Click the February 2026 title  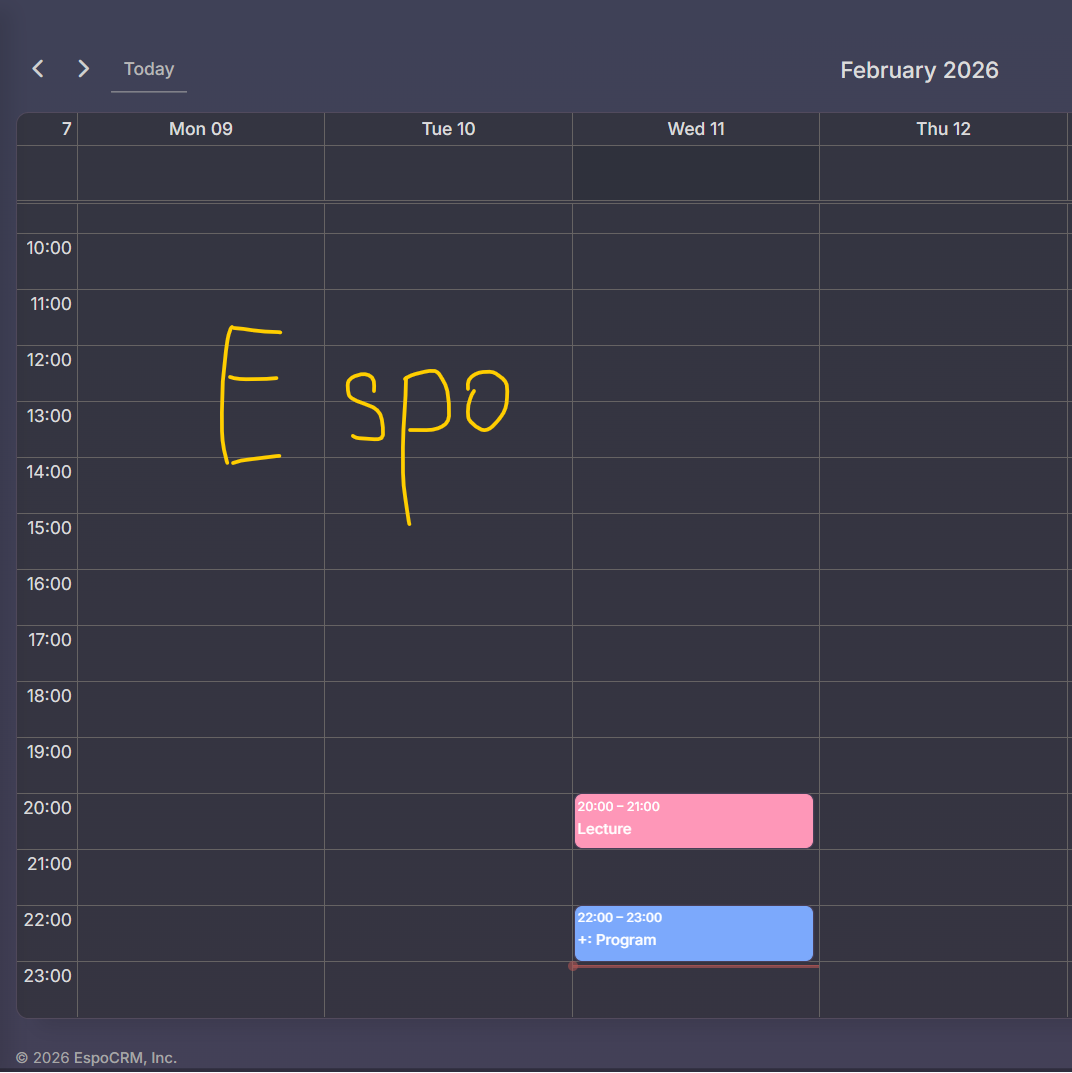pyautogui.click(x=919, y=70)
